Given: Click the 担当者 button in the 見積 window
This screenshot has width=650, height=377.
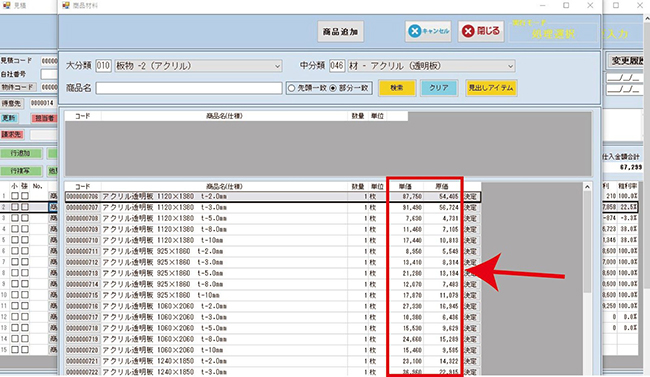Looking at the screenshot, I should tap(44, 119).
